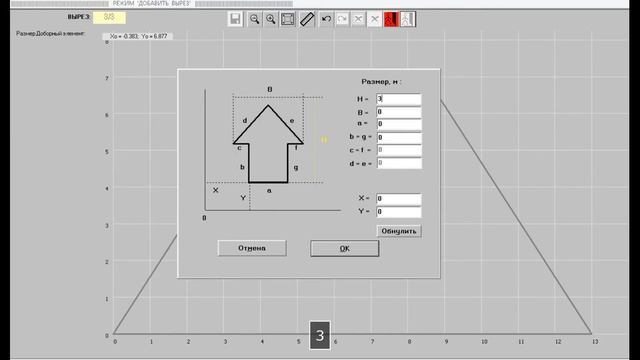Zoom in with the plus magnifier
This screenshot has height=360, width=640.
point(271,19)
